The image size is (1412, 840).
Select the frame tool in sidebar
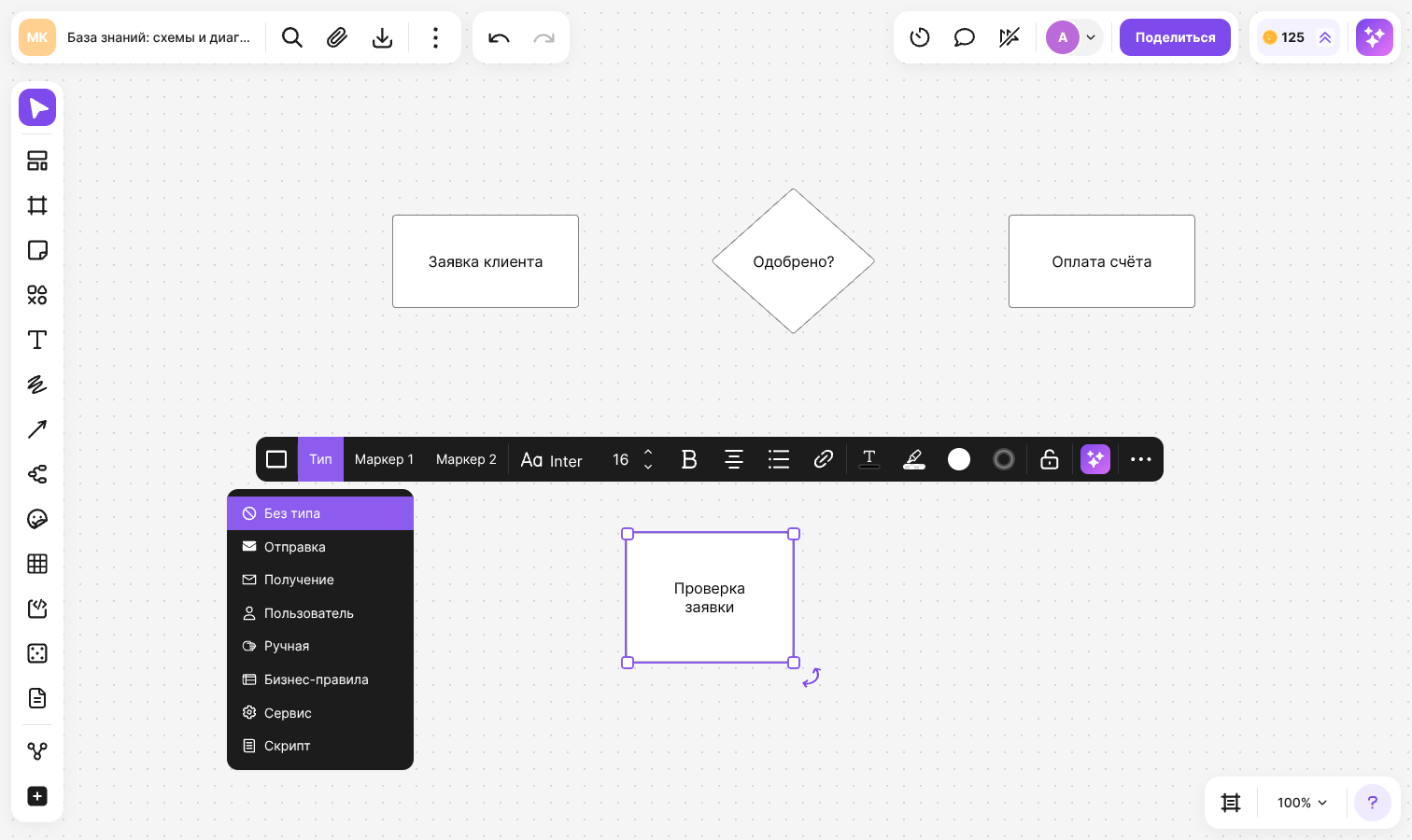point(37,205)
